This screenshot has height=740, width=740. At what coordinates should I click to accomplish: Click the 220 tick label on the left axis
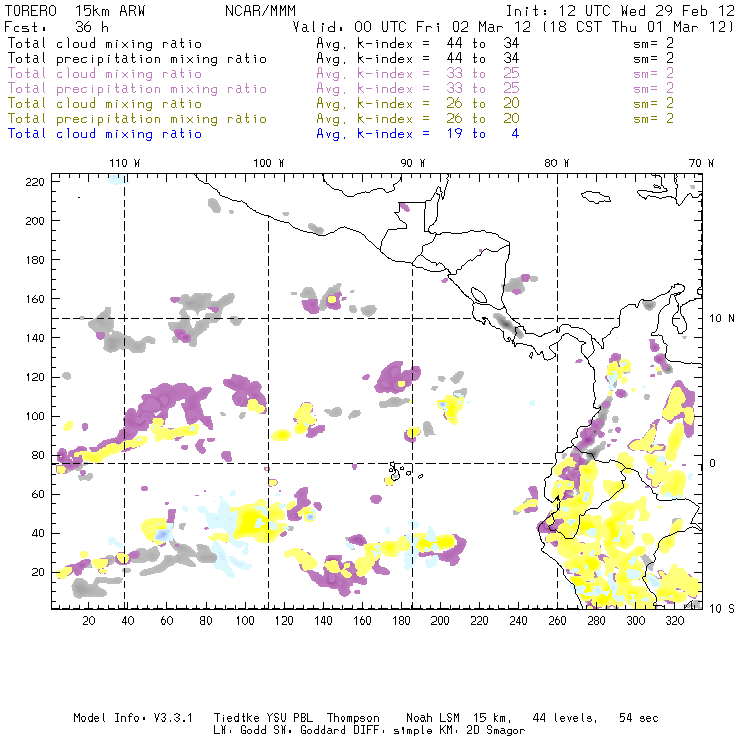pyautogui.click(x=35, y=182)
